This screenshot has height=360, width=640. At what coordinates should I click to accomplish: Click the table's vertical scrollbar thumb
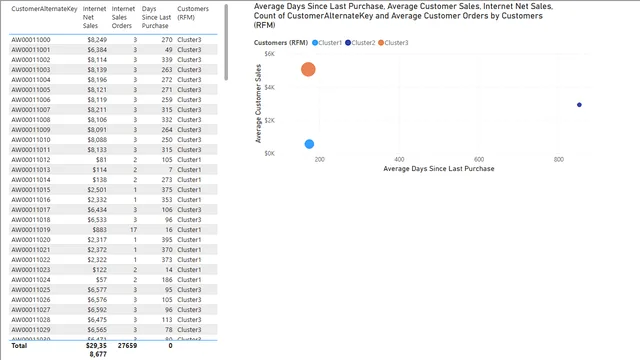[x=226, y=42]
